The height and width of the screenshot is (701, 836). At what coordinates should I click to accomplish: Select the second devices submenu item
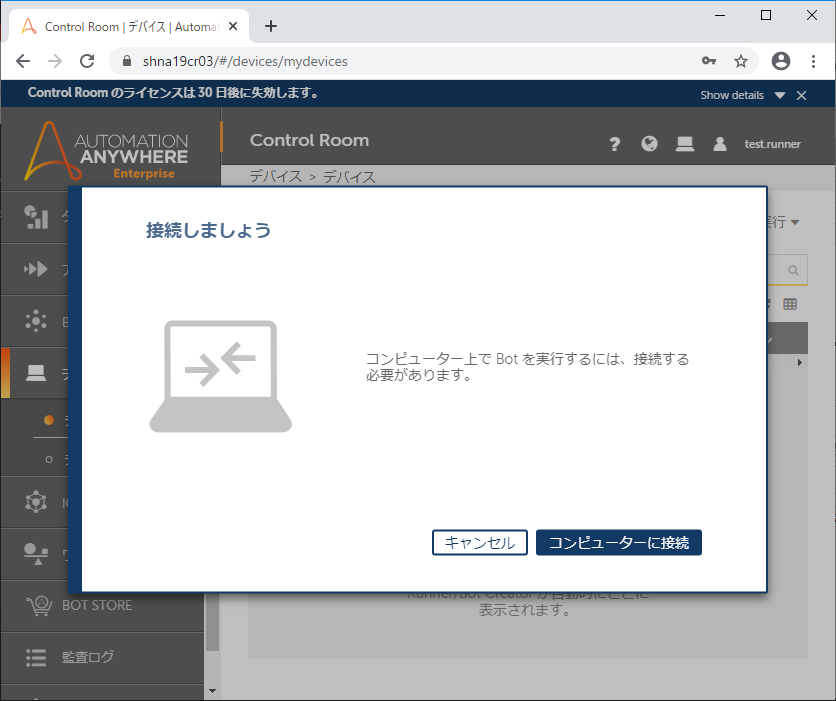[x=49, y=459]
